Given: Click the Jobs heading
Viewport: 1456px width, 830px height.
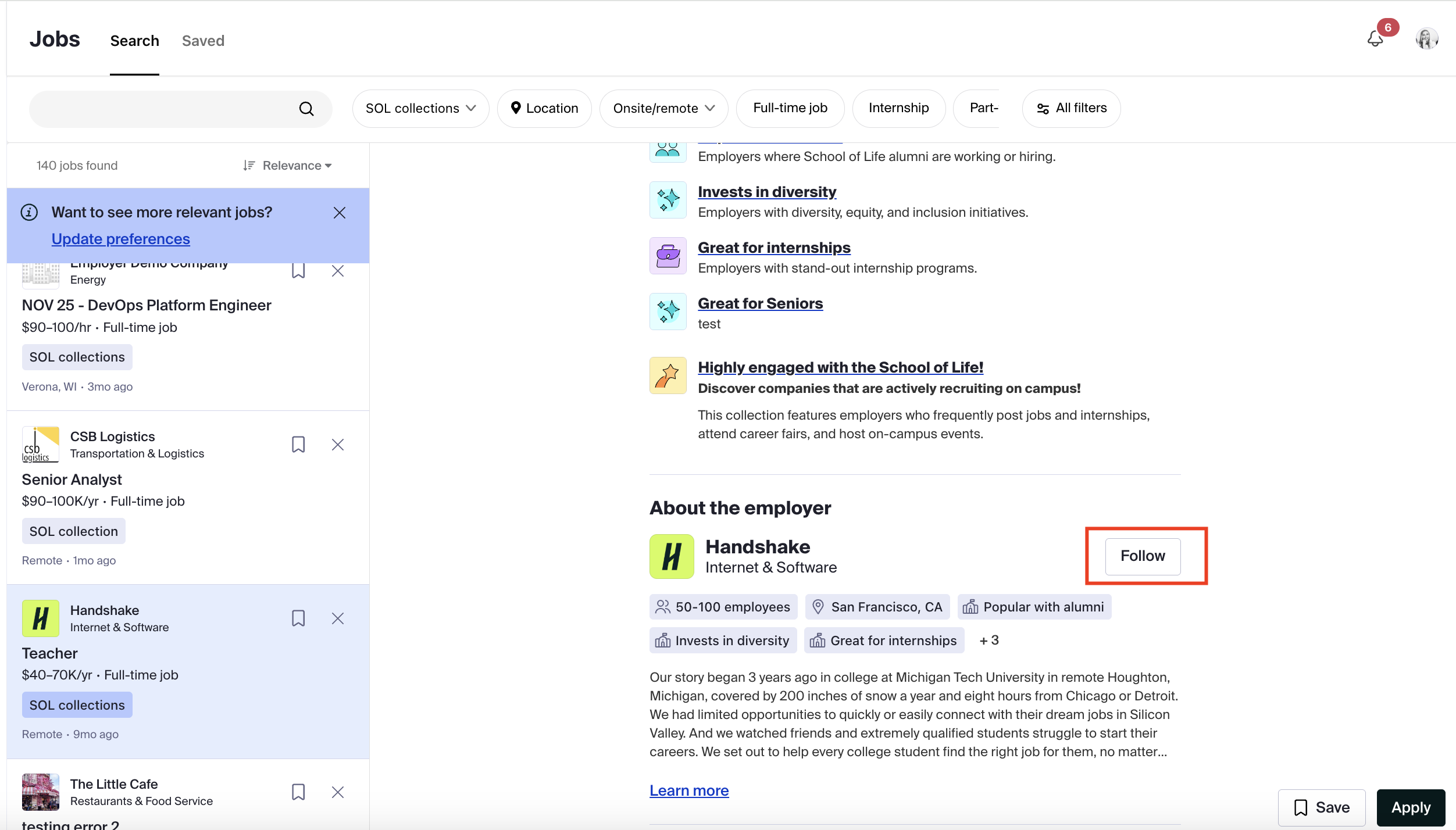Looking at the screenshot, I should coord(55,39).
